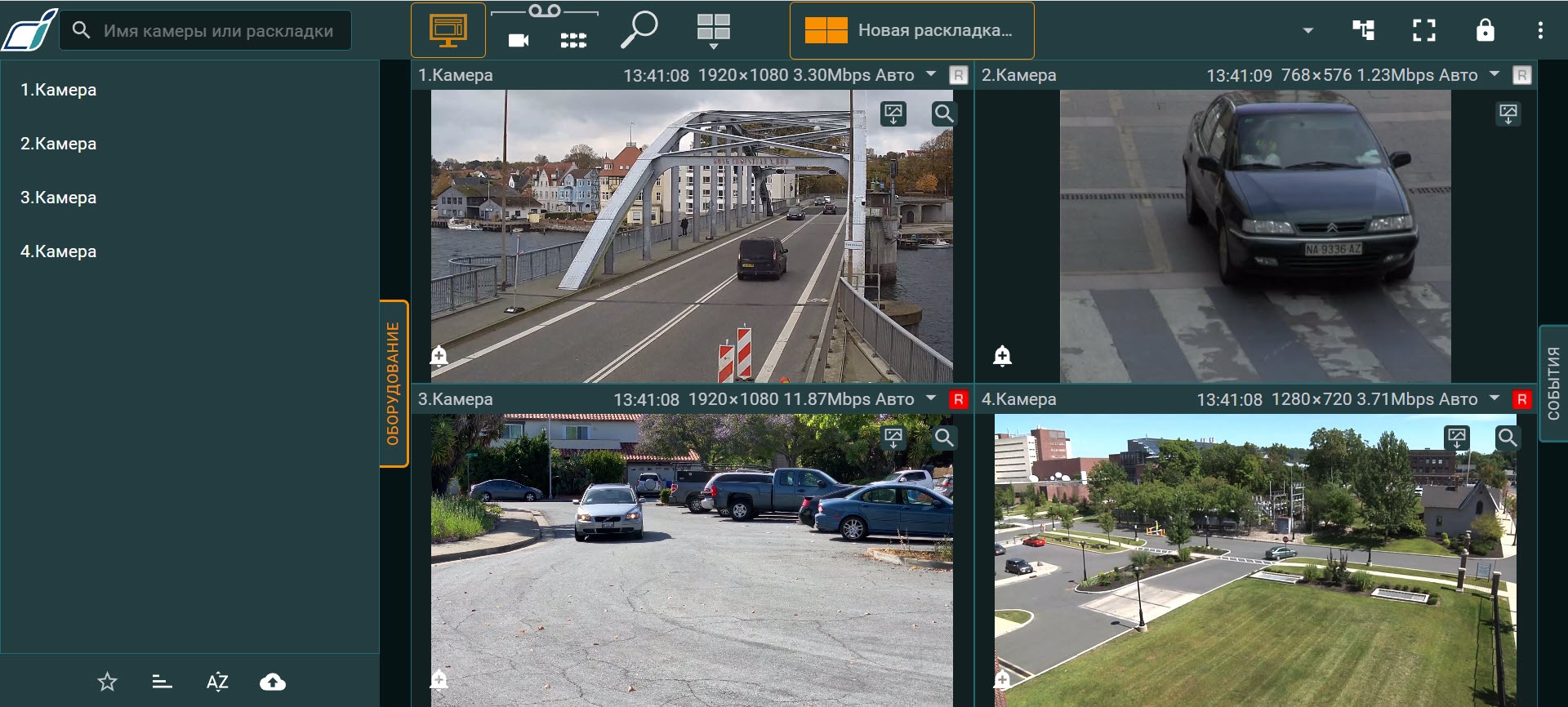Expand the stream dropdown for camera 4
Viewport: 1568px width, 707px height.
tap(1494, 398)
